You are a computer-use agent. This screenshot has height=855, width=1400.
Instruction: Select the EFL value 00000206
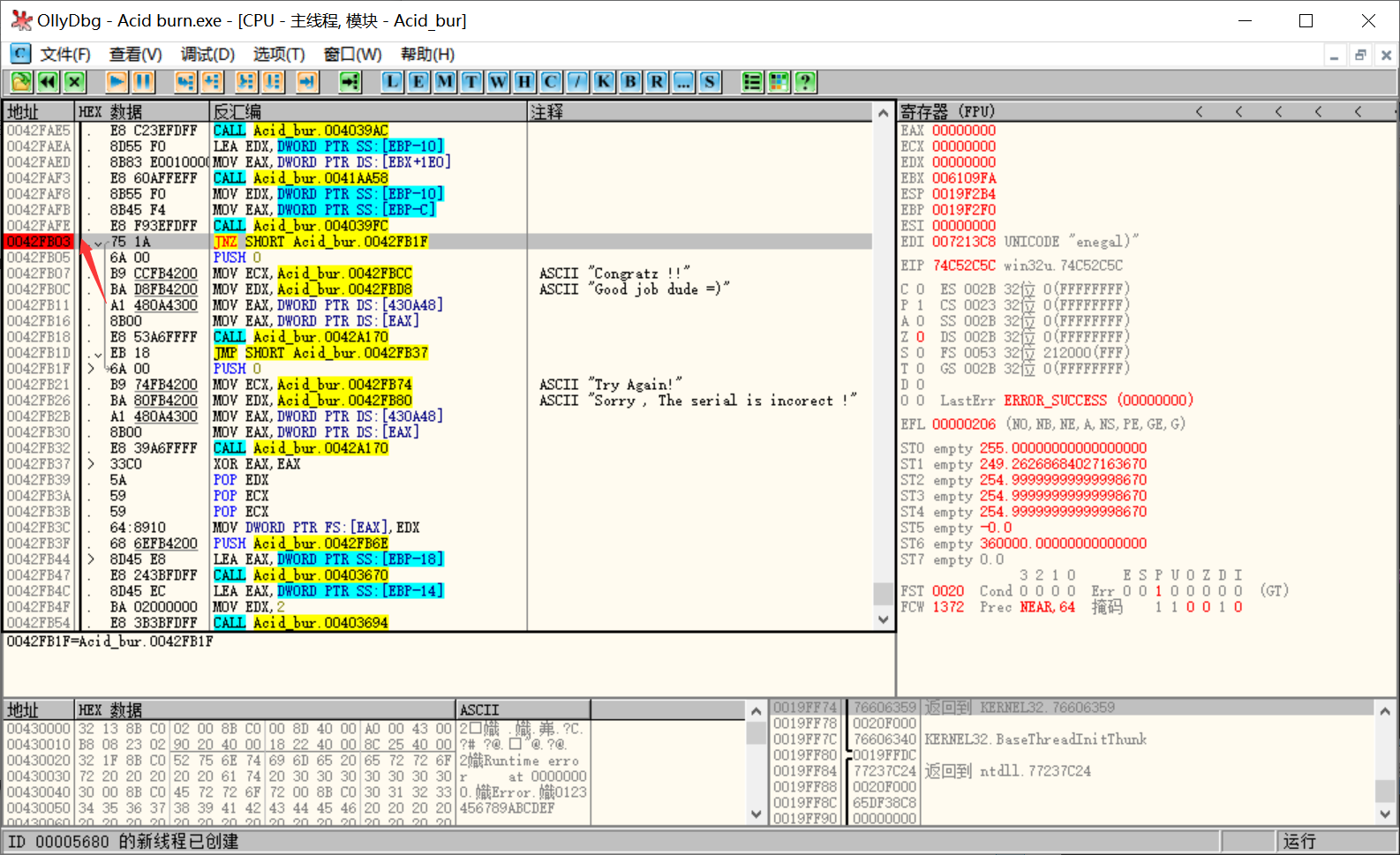tap(964, 424)
